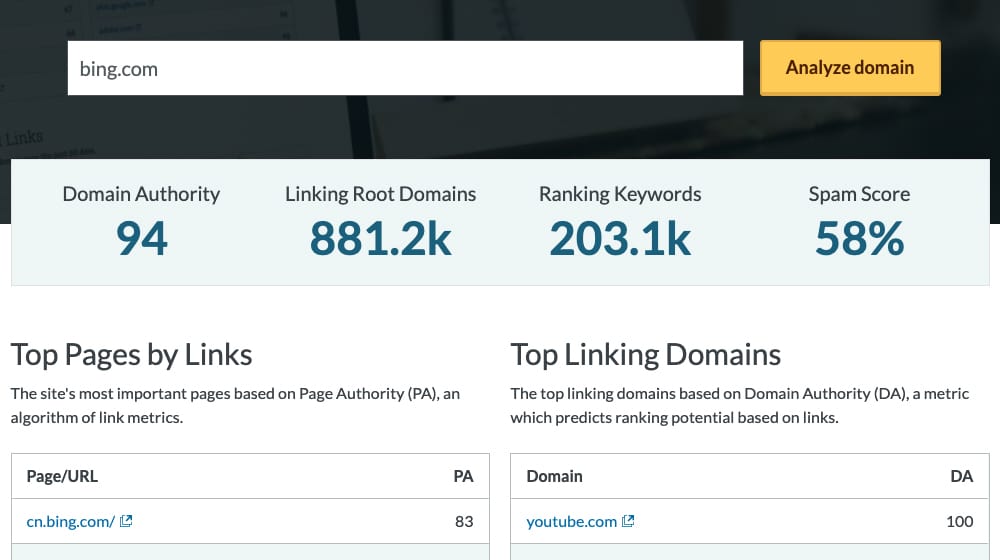This screenshot has height=560, width=1000.
Task: Select the Ranking Keywords value 203.1k
Action: [620, 239]
